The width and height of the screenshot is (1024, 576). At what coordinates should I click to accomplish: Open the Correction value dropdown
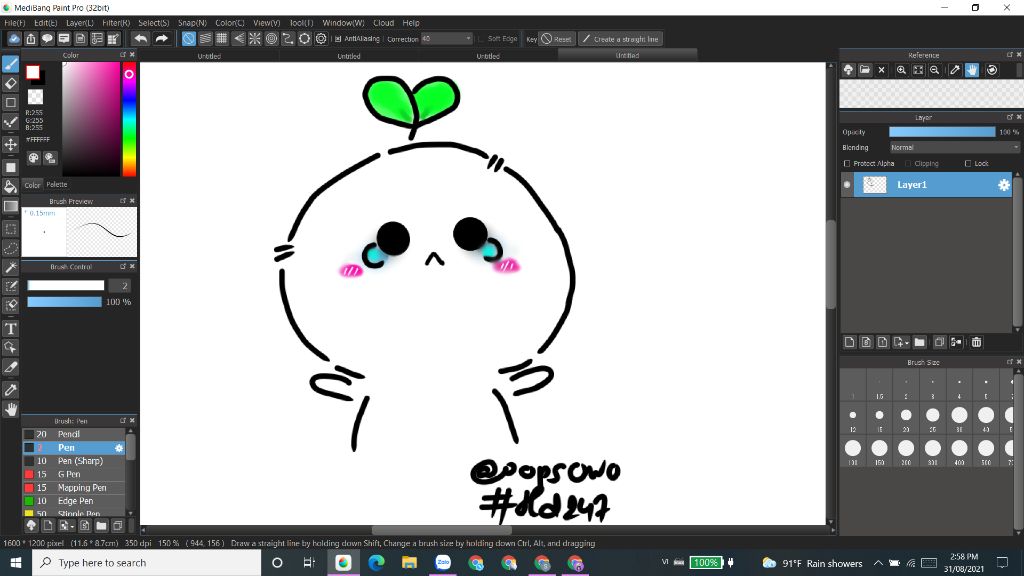click(468, 39)
